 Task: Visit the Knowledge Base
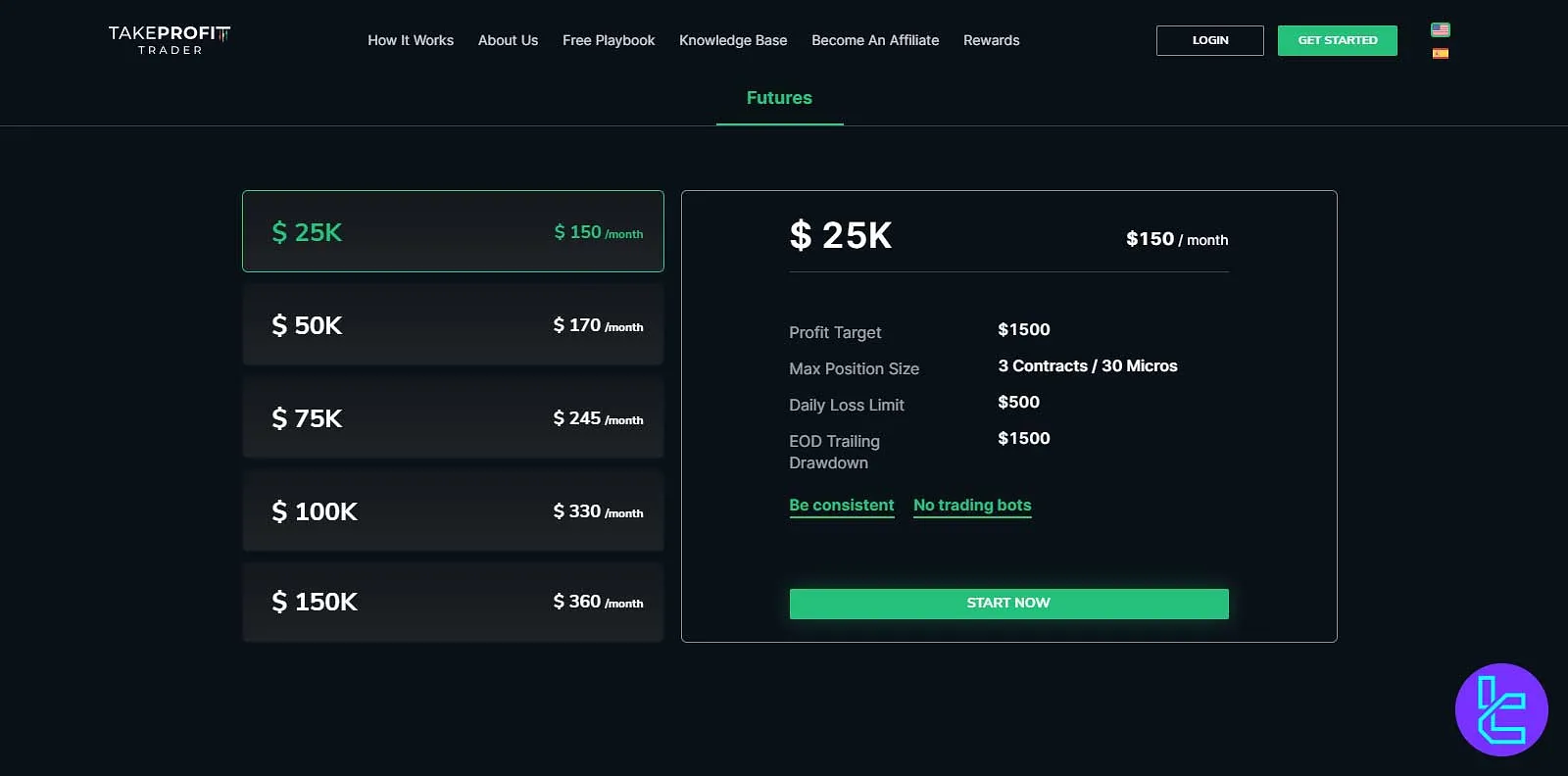point(733,40)
